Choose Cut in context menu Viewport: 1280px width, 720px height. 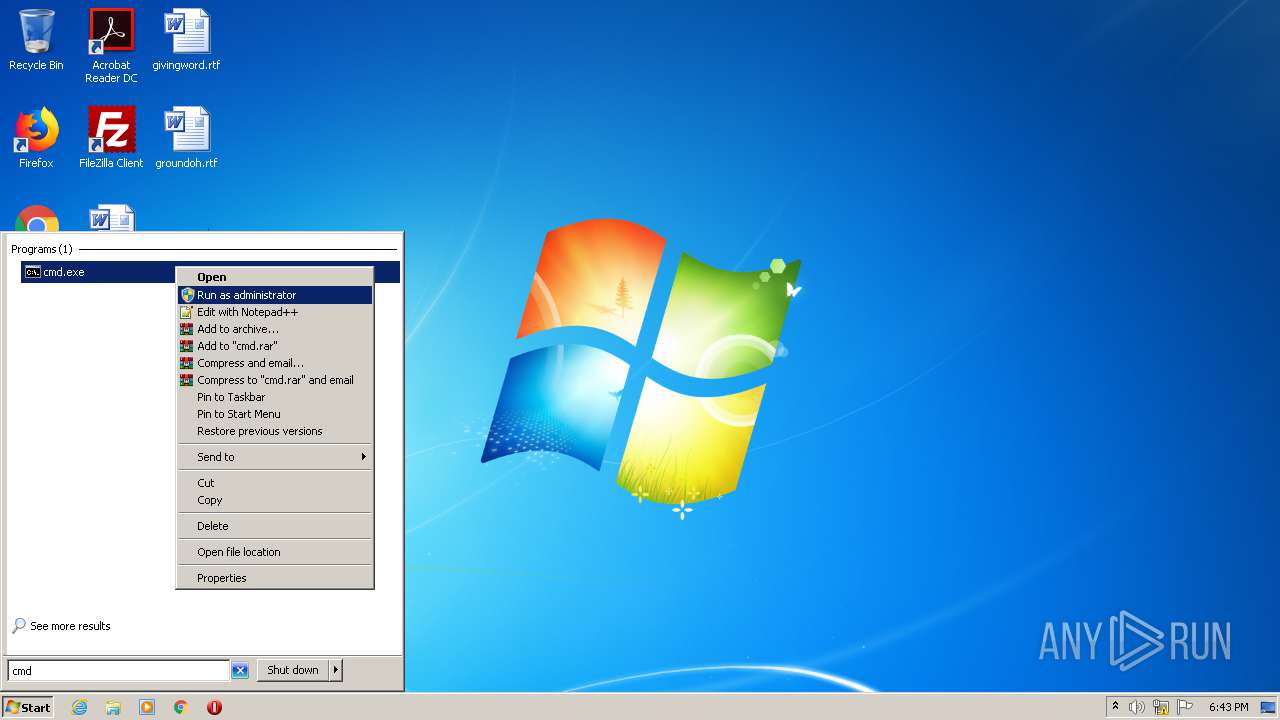coord(275,483)
